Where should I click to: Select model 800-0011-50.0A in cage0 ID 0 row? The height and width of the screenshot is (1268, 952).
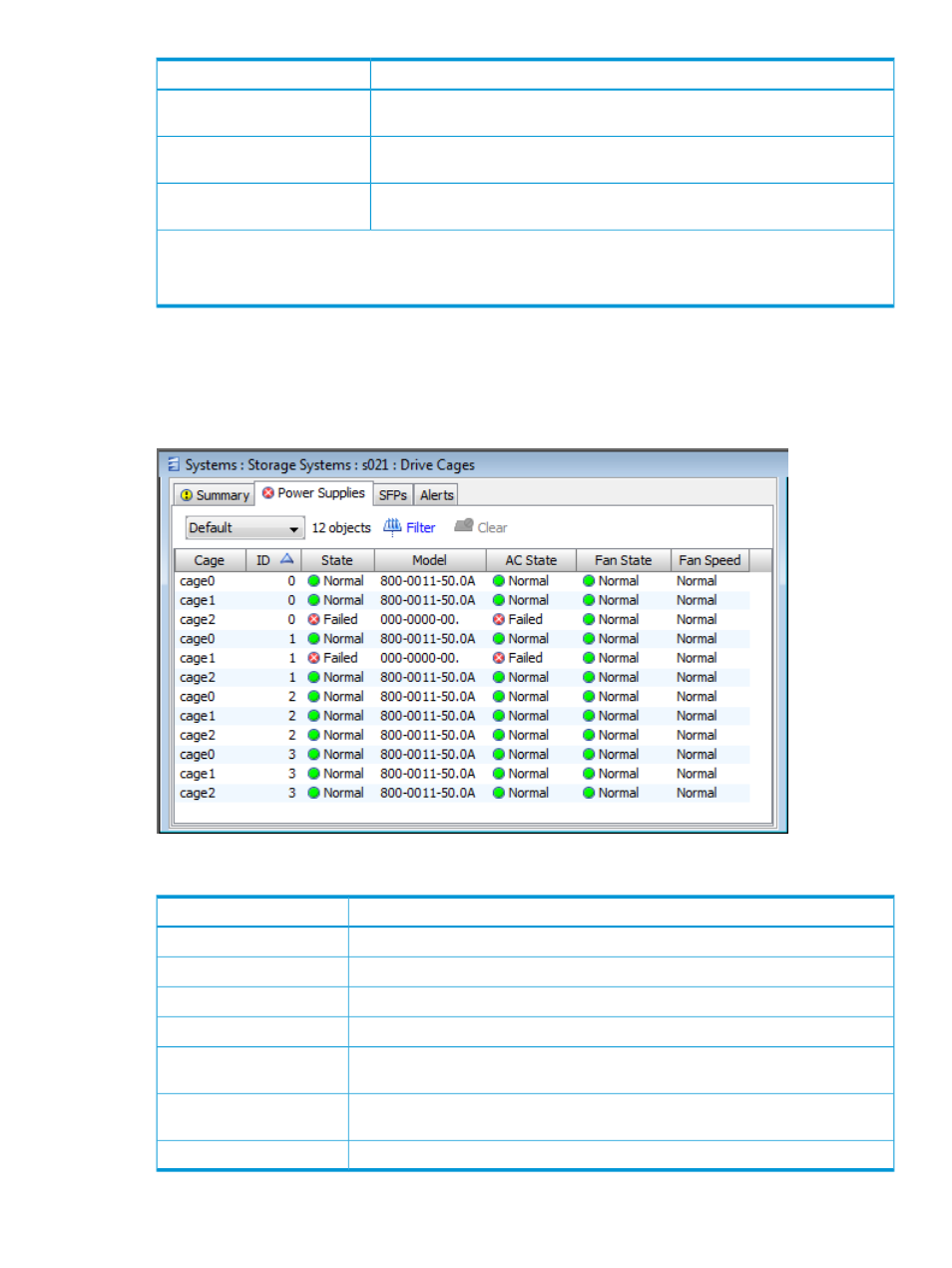point(427,581)
